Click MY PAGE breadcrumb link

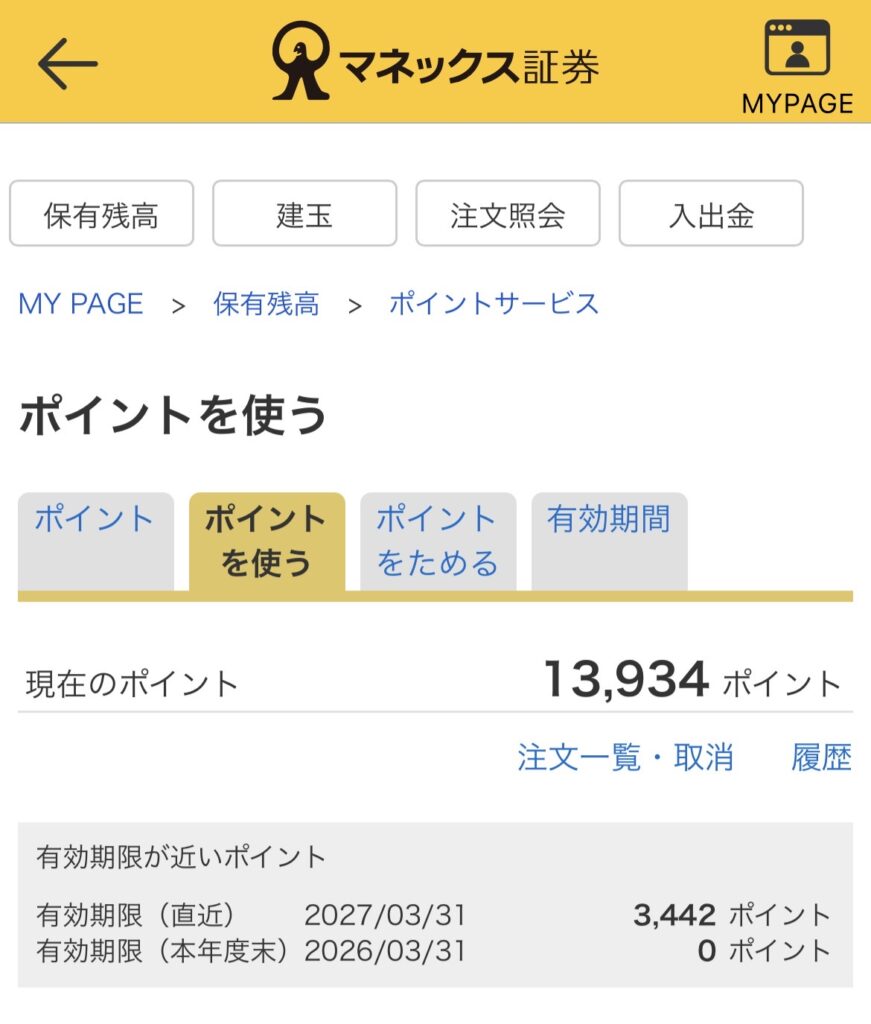coord(81,304)
